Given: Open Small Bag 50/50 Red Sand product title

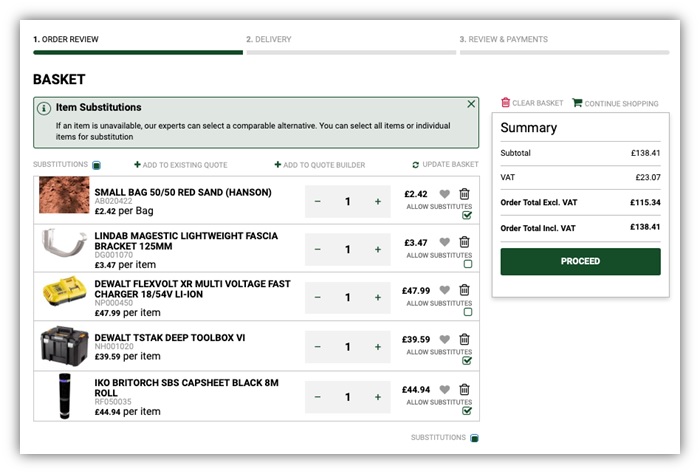Looking at the screenshot, I should coord(183,192).
